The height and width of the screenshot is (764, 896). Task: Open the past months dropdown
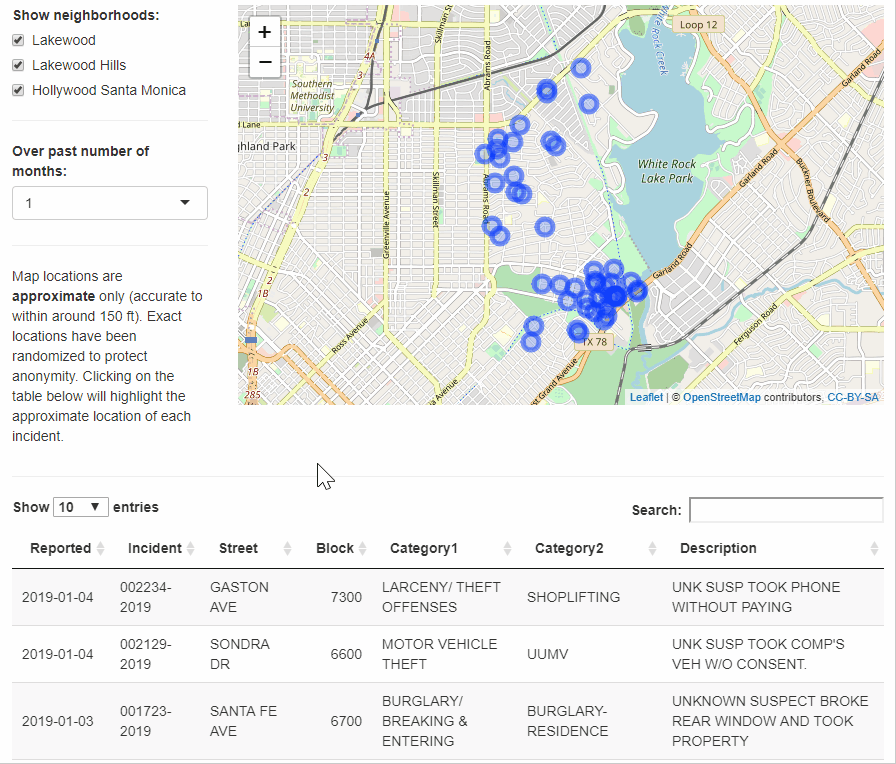tap(110, 203)
